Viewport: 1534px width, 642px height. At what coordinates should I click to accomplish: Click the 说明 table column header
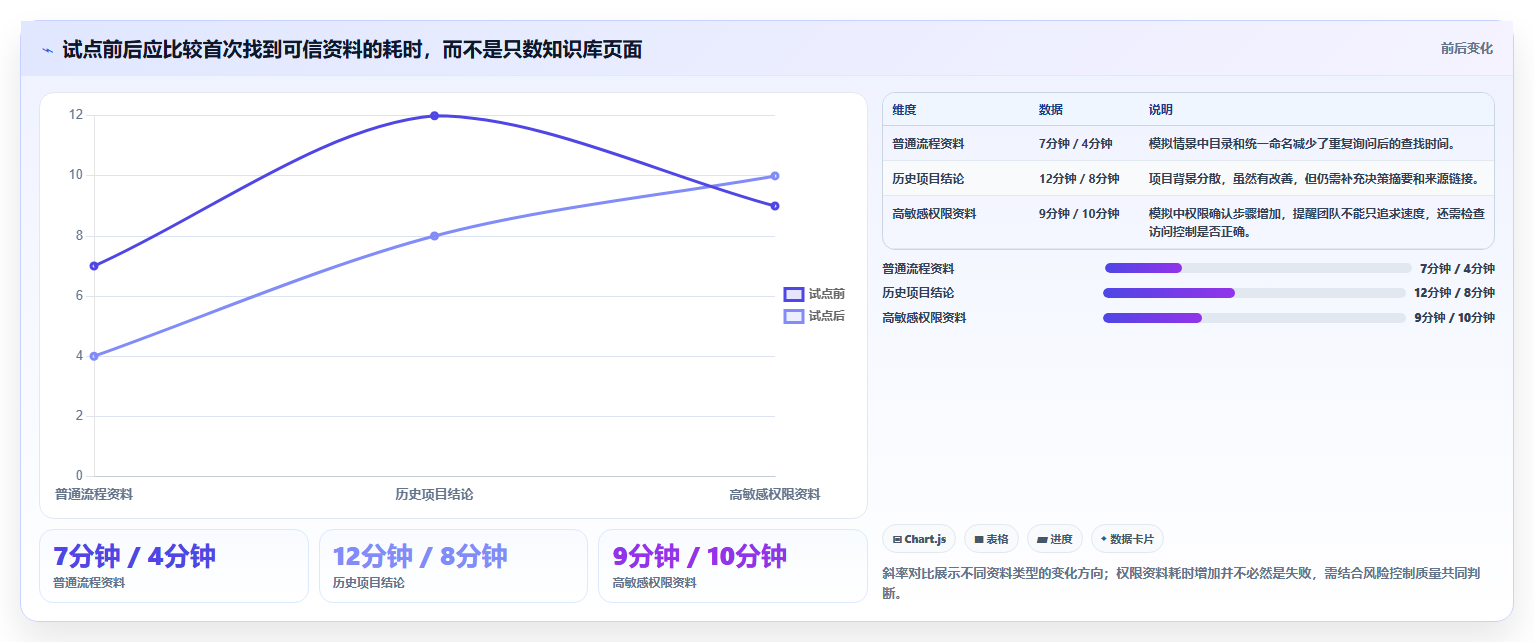(x=1161, y=110)
